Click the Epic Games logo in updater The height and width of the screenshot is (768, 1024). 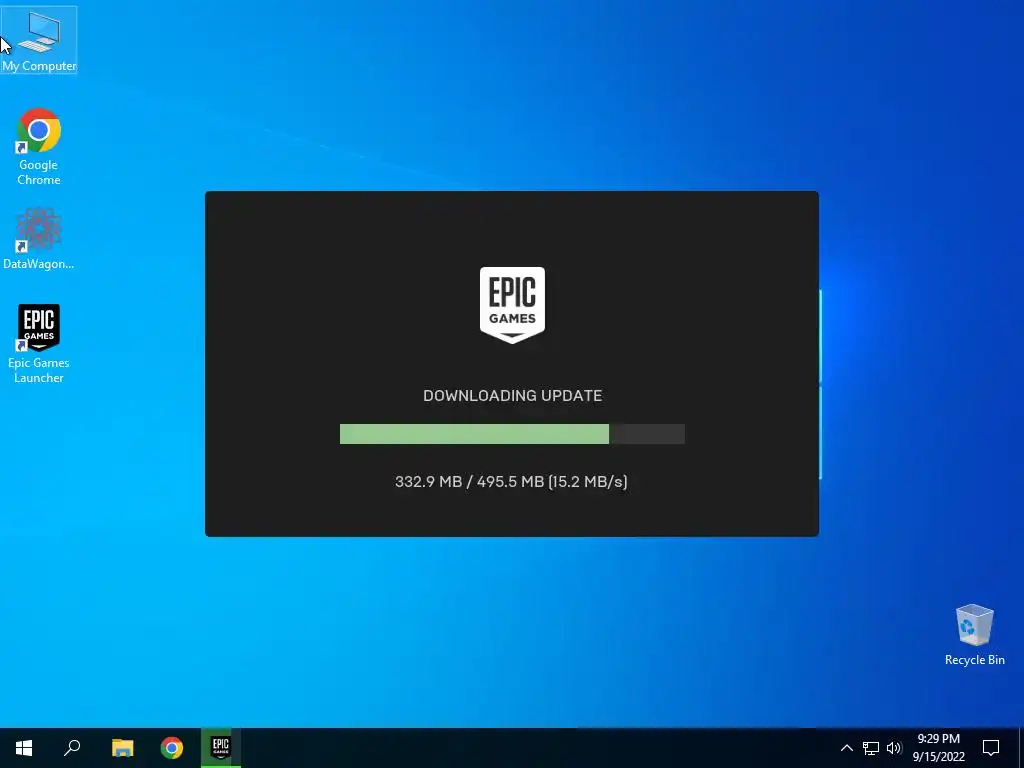512,305
